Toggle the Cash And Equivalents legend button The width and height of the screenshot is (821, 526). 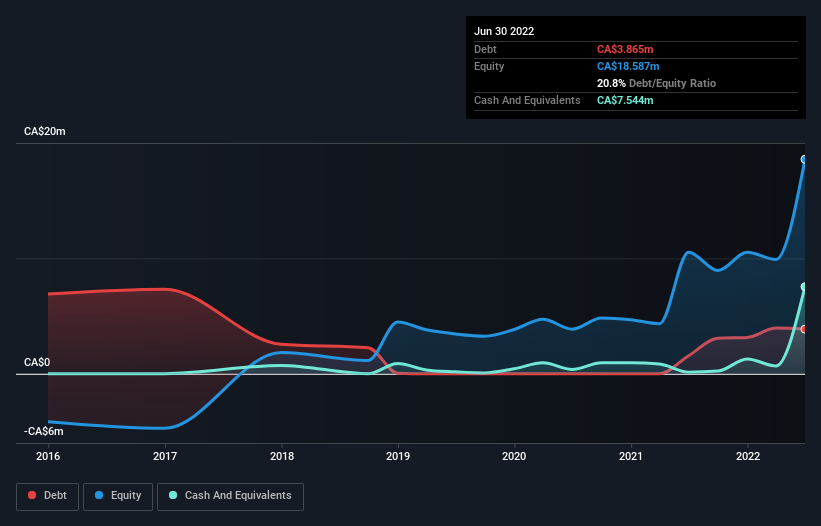[230, 496]
